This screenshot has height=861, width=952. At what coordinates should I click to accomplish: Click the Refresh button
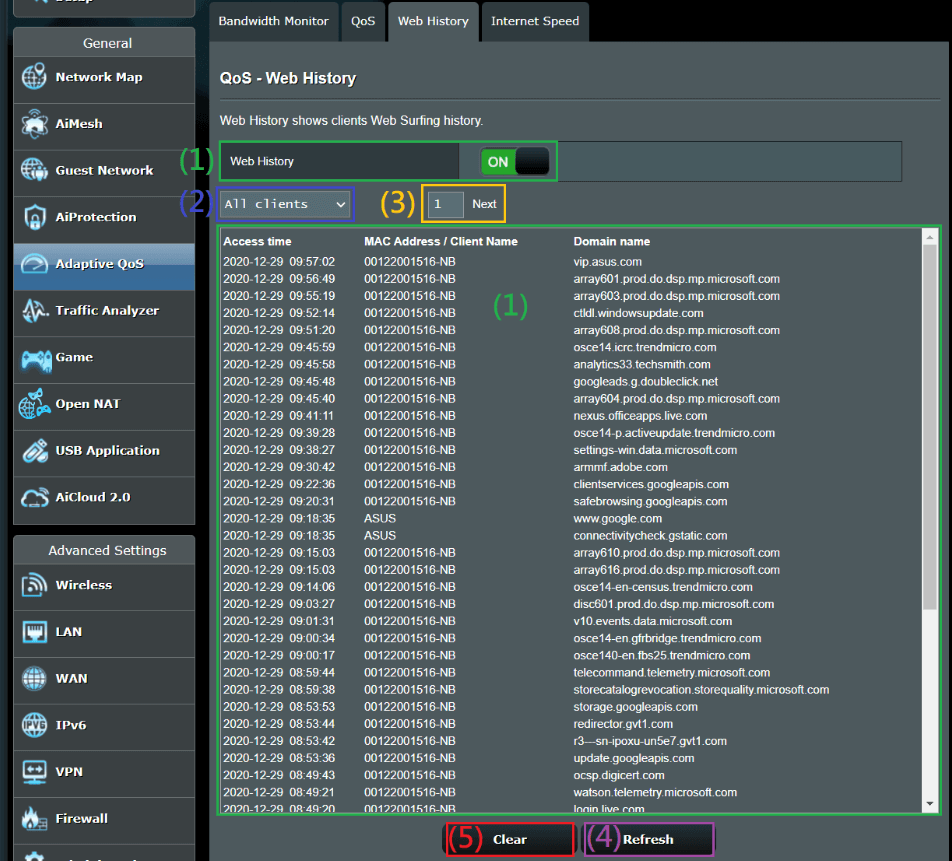coord(648,839)
